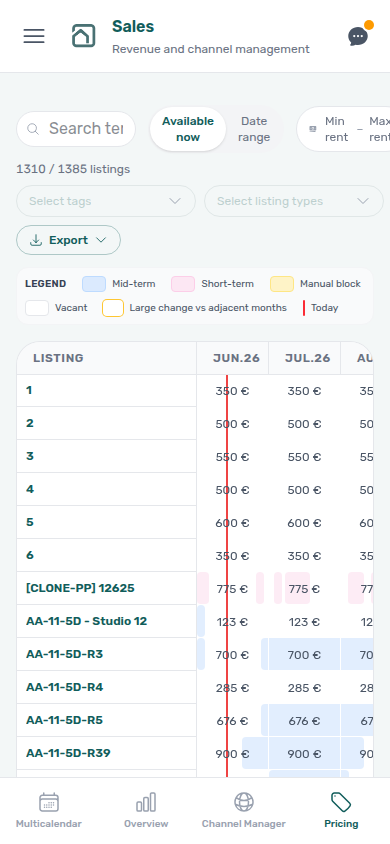Click the Export download icon
Image resolution: width=390 pixels, height=844 pixels.
pyautogui.click(x=36, y=240)
